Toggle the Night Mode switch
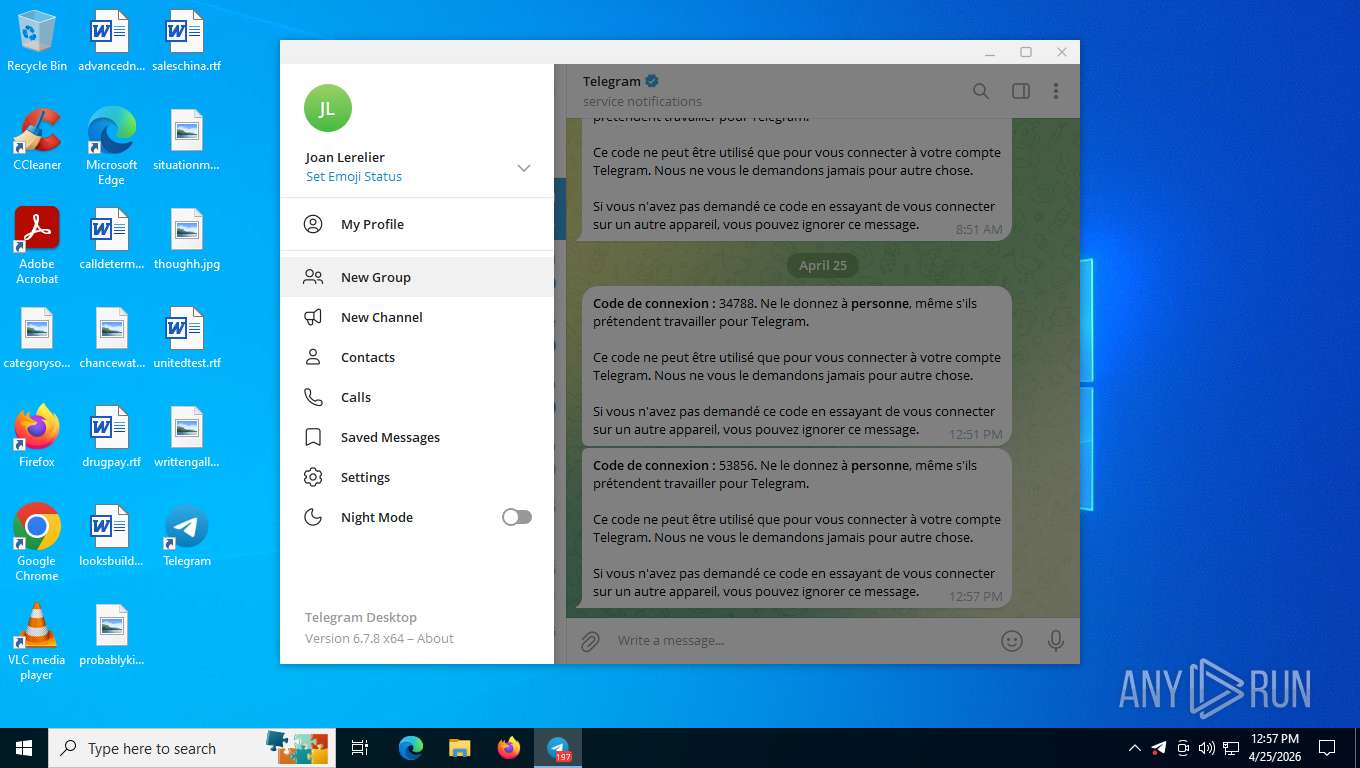The width and height of the screenshot is (1360, 768). pyautogui.click(x=517, y=517)
